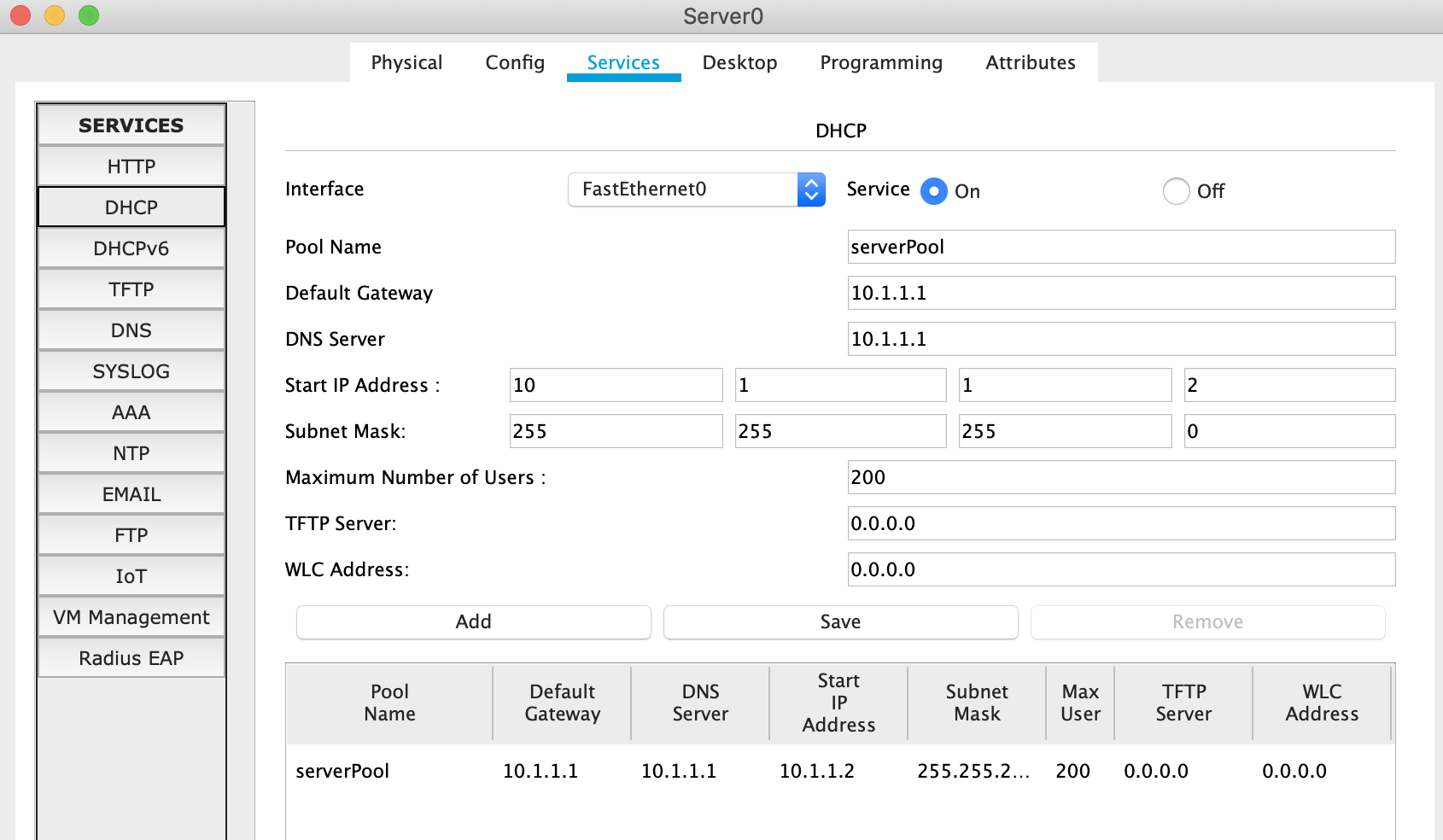Select the SYSLOG service
1443x840 pixels.
coord(131,371)
